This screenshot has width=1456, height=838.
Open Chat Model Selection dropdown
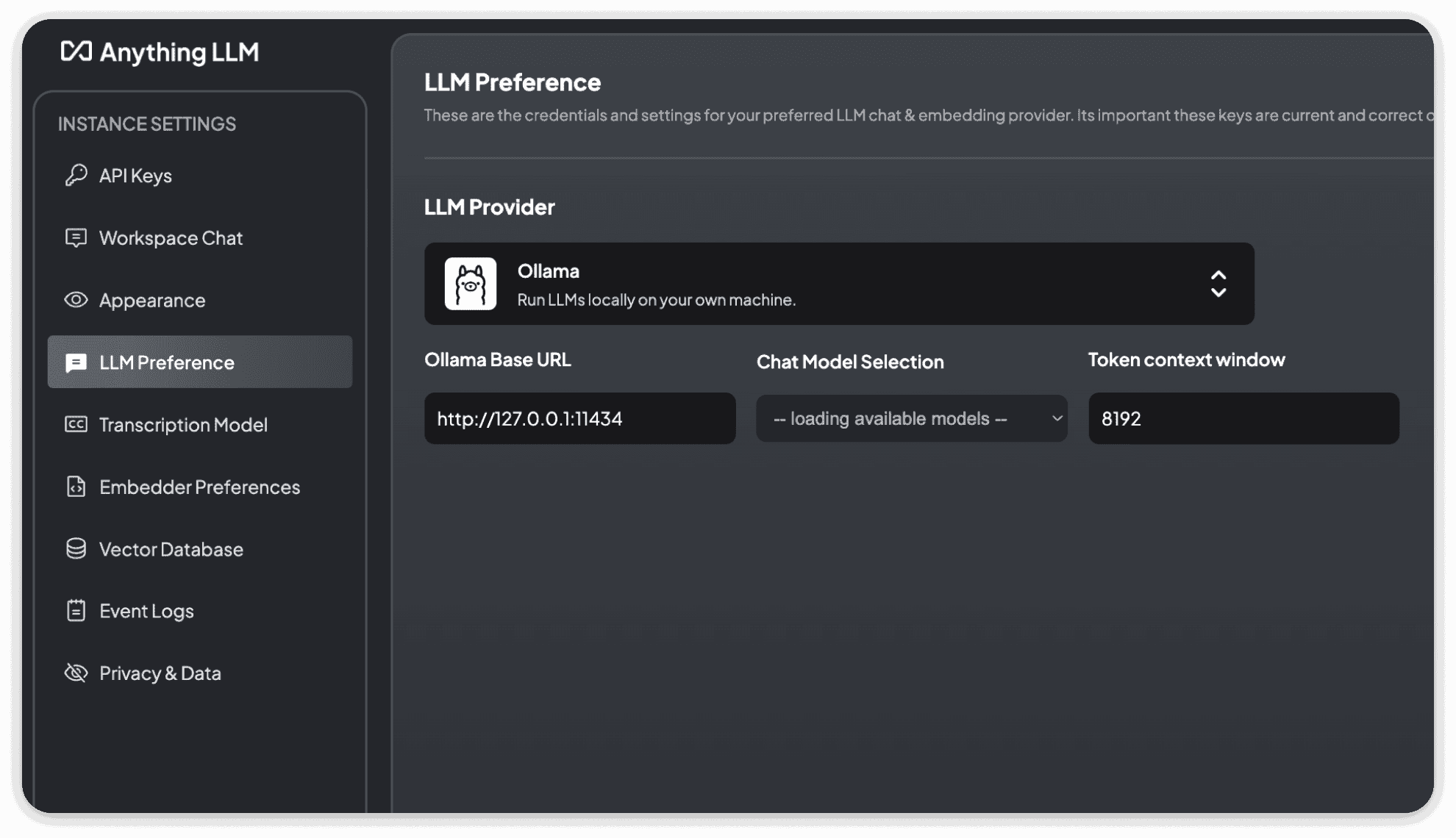[x=912, y=418]
